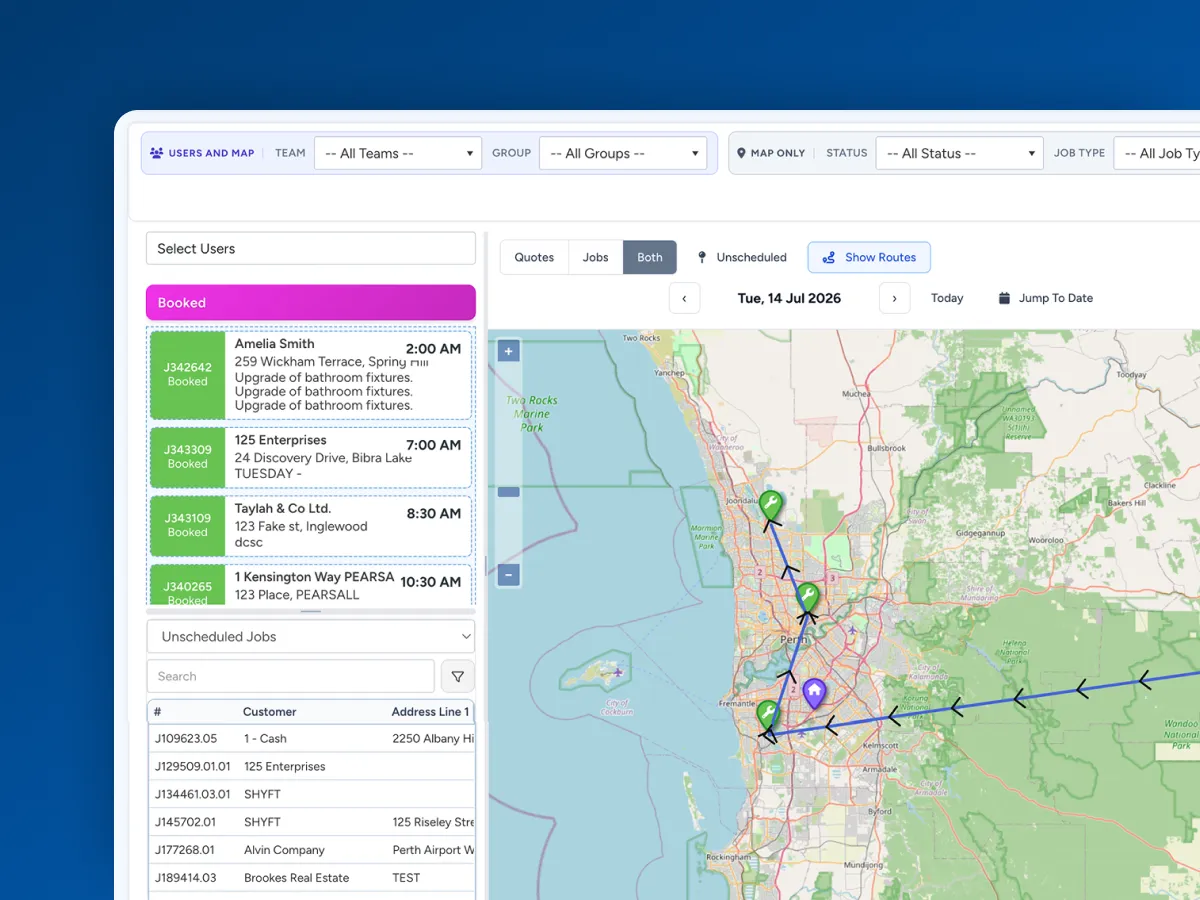Select row J129509.01.01
The width and height of the screenshot is (1200, 900).
pyautogui.click(x=311, y=767)
